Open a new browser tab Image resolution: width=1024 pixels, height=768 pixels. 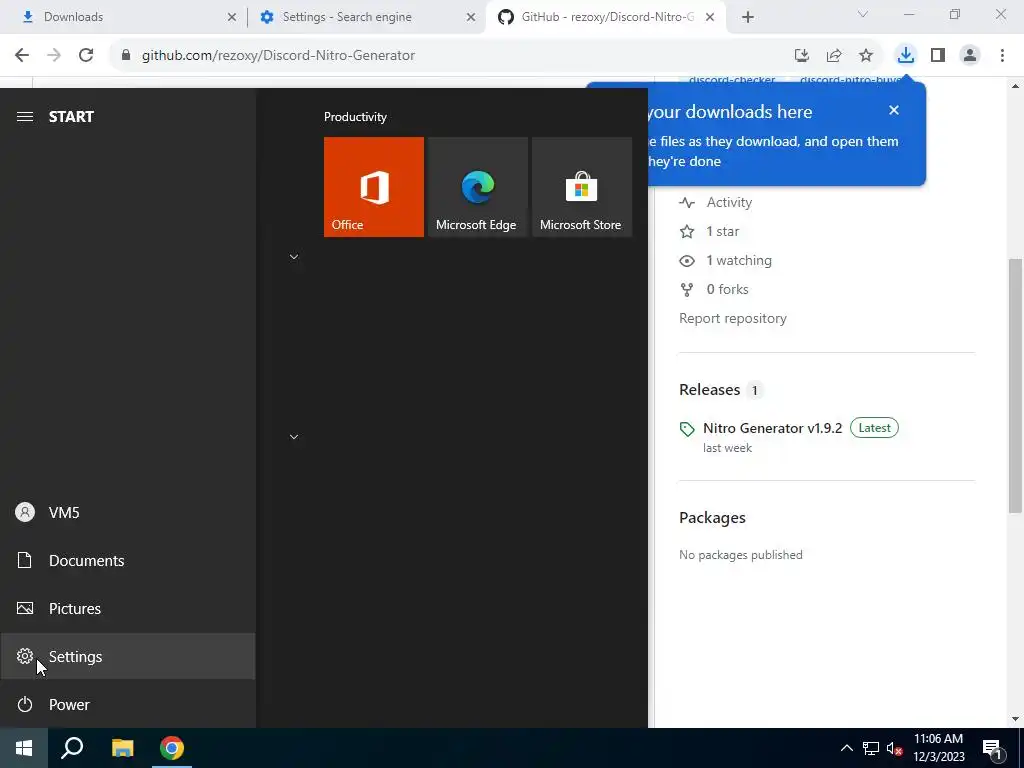[748, 18]
